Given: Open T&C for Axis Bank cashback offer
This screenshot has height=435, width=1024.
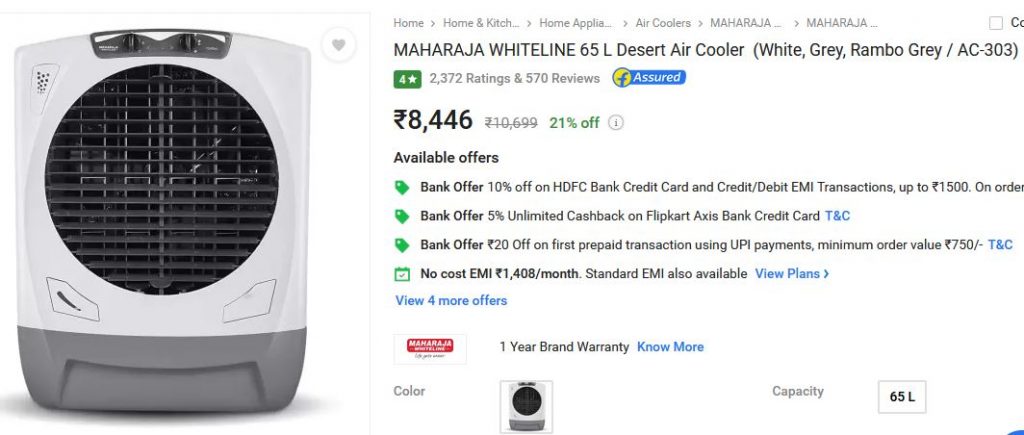Looking at the screenshot, I should (x=837, y=216).
